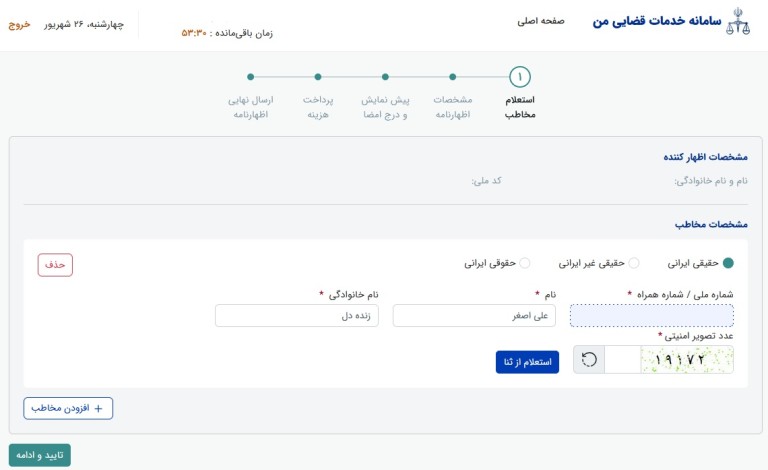Screen dimensions: 768x470
Task: Click the پیش نمایش و درج امضا step dot
Action: point(385,77)
